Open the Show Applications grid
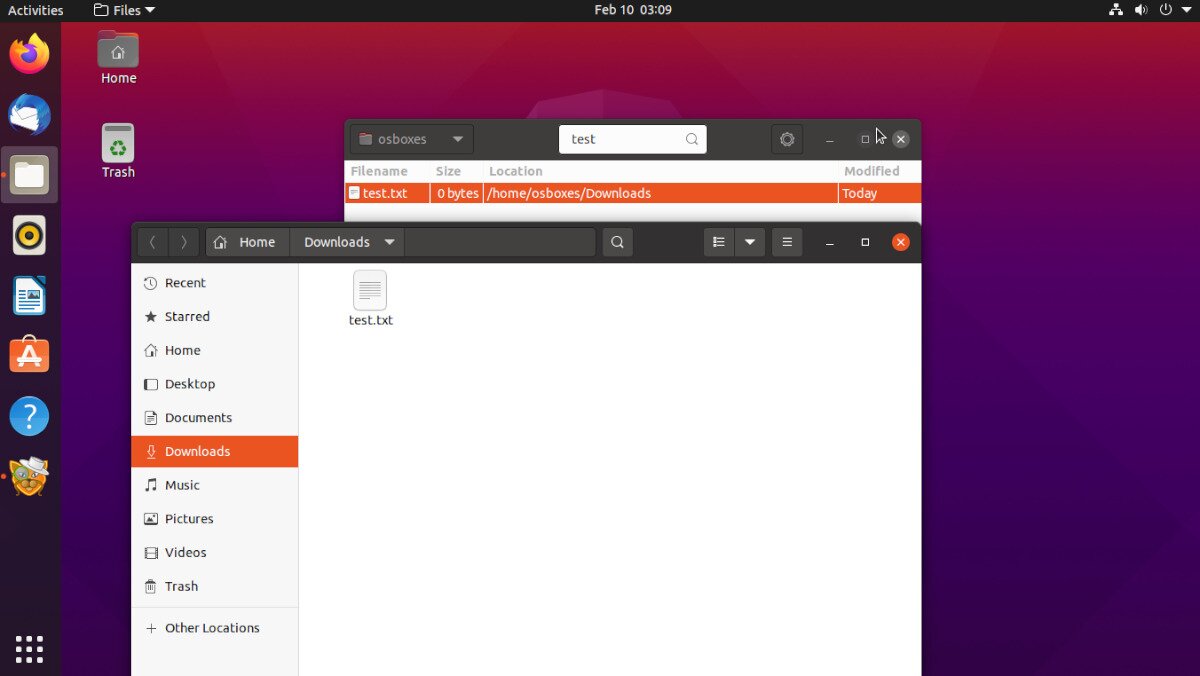 (x=29, y=649)
